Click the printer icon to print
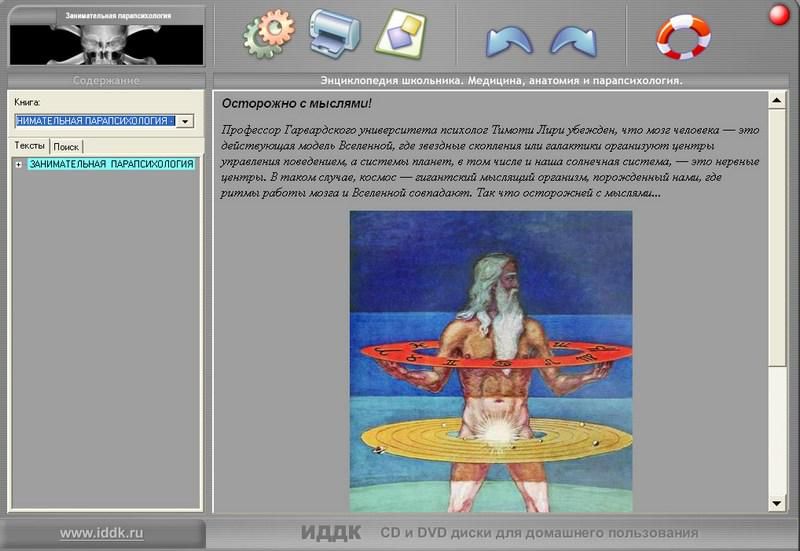Viewport: 800px width, 551px height. pyautogui.click(x=333, y=33)
